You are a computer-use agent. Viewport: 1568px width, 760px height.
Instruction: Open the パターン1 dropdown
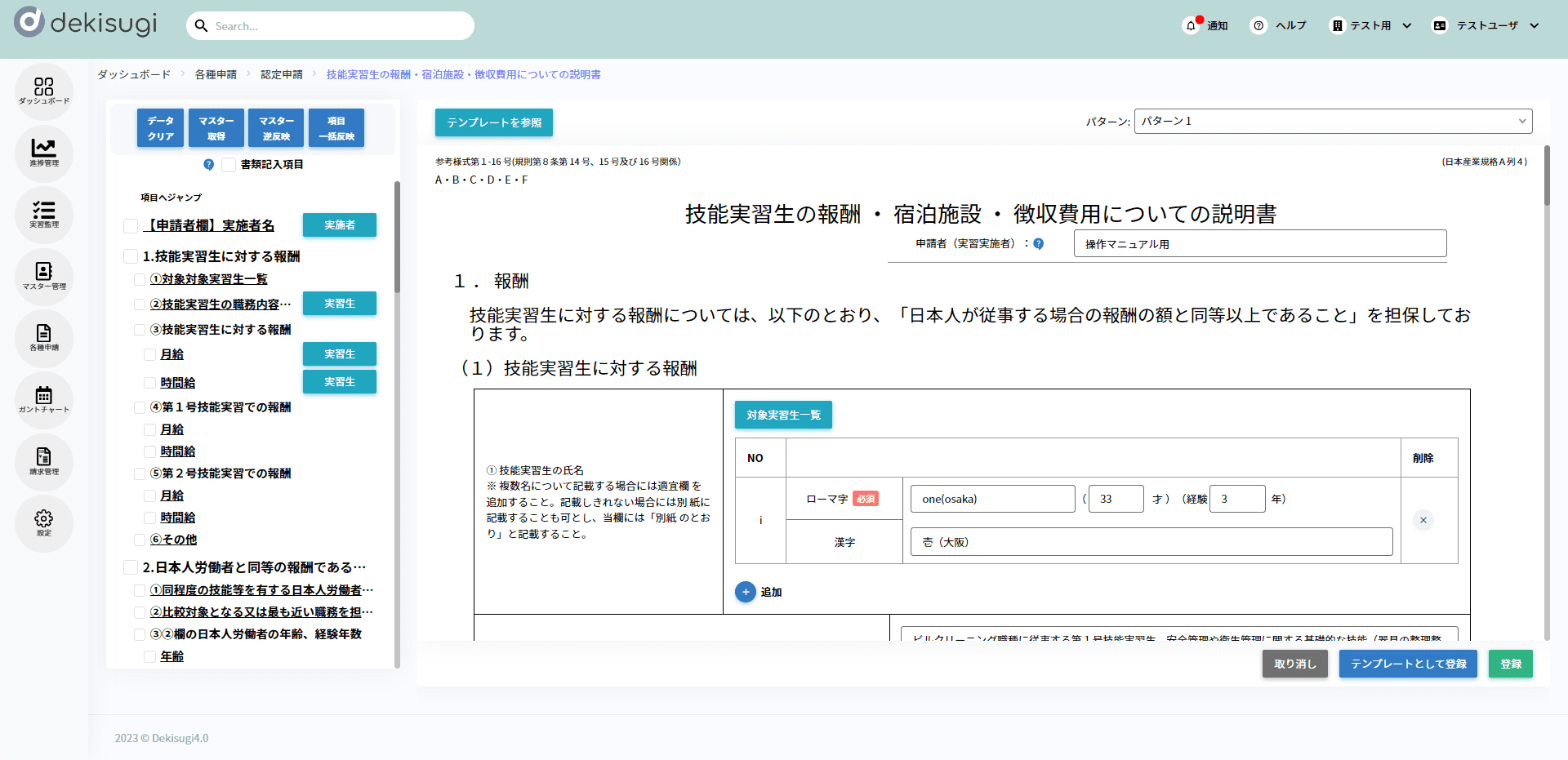click(1332, 121)
